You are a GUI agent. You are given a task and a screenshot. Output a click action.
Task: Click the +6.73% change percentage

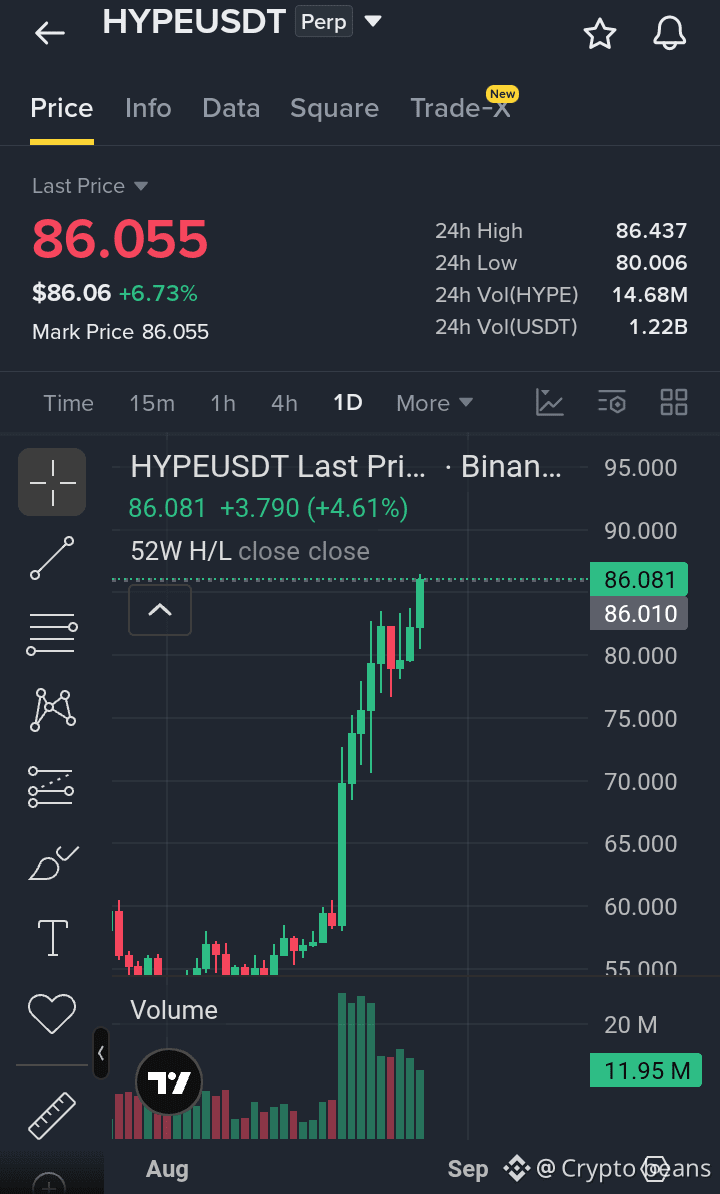coord(158,293)
